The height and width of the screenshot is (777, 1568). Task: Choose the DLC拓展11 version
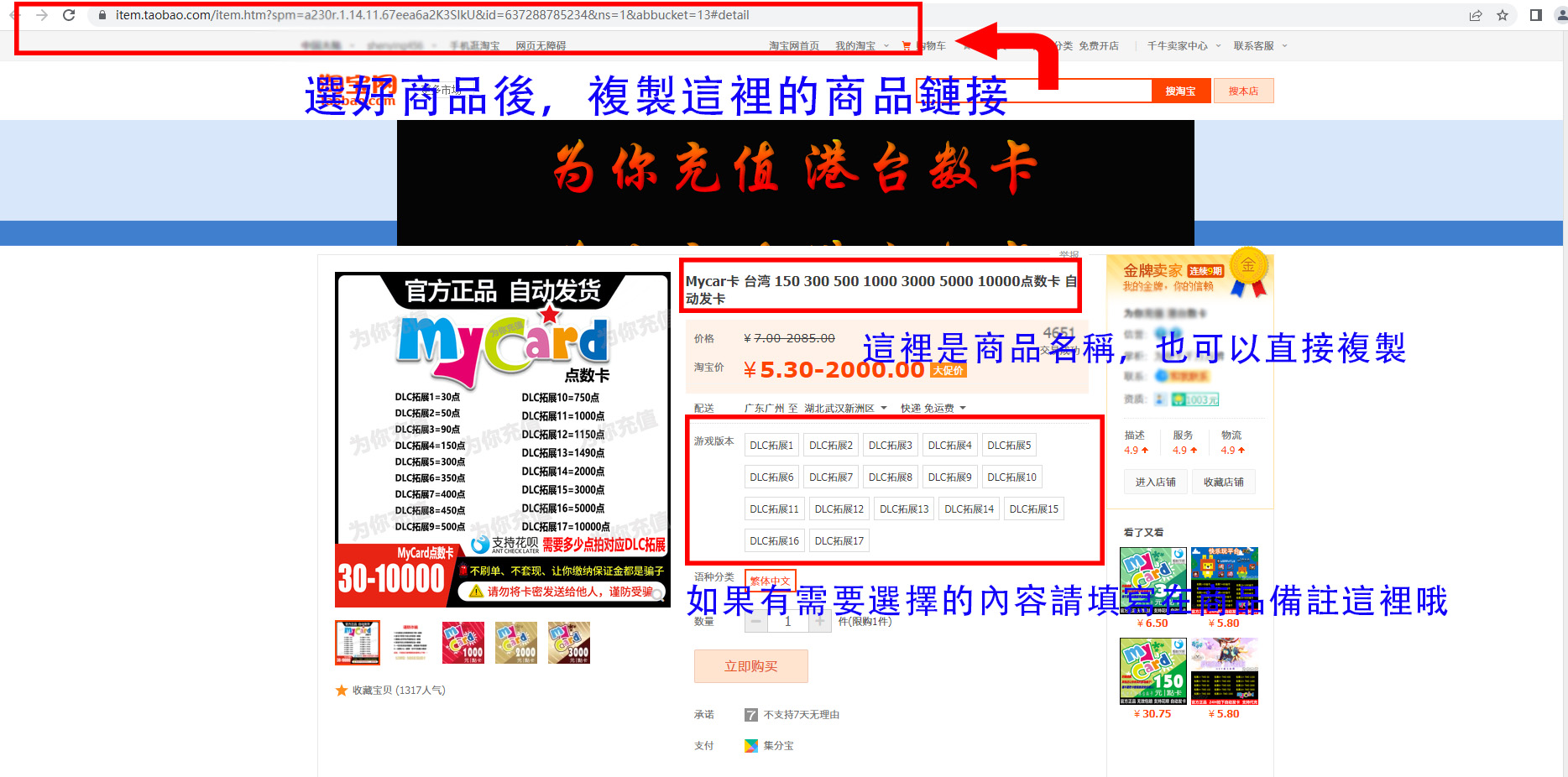click(774, 509)
